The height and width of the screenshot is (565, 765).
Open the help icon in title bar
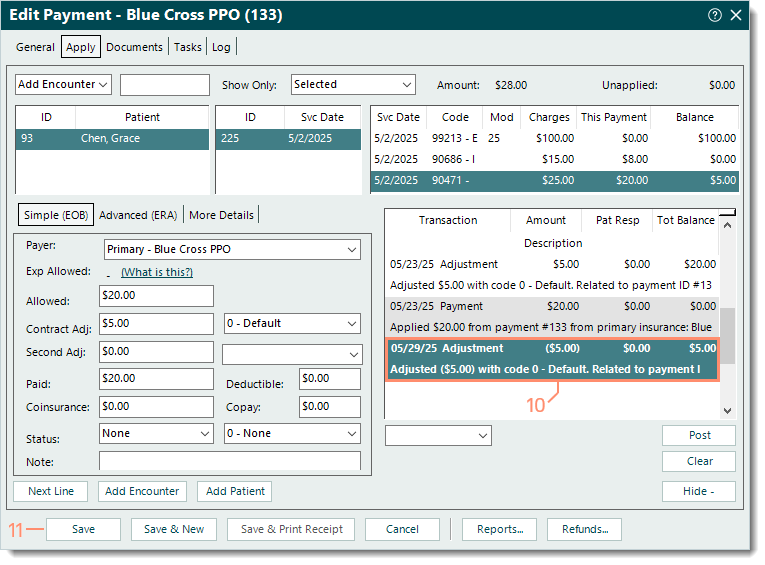714,15
